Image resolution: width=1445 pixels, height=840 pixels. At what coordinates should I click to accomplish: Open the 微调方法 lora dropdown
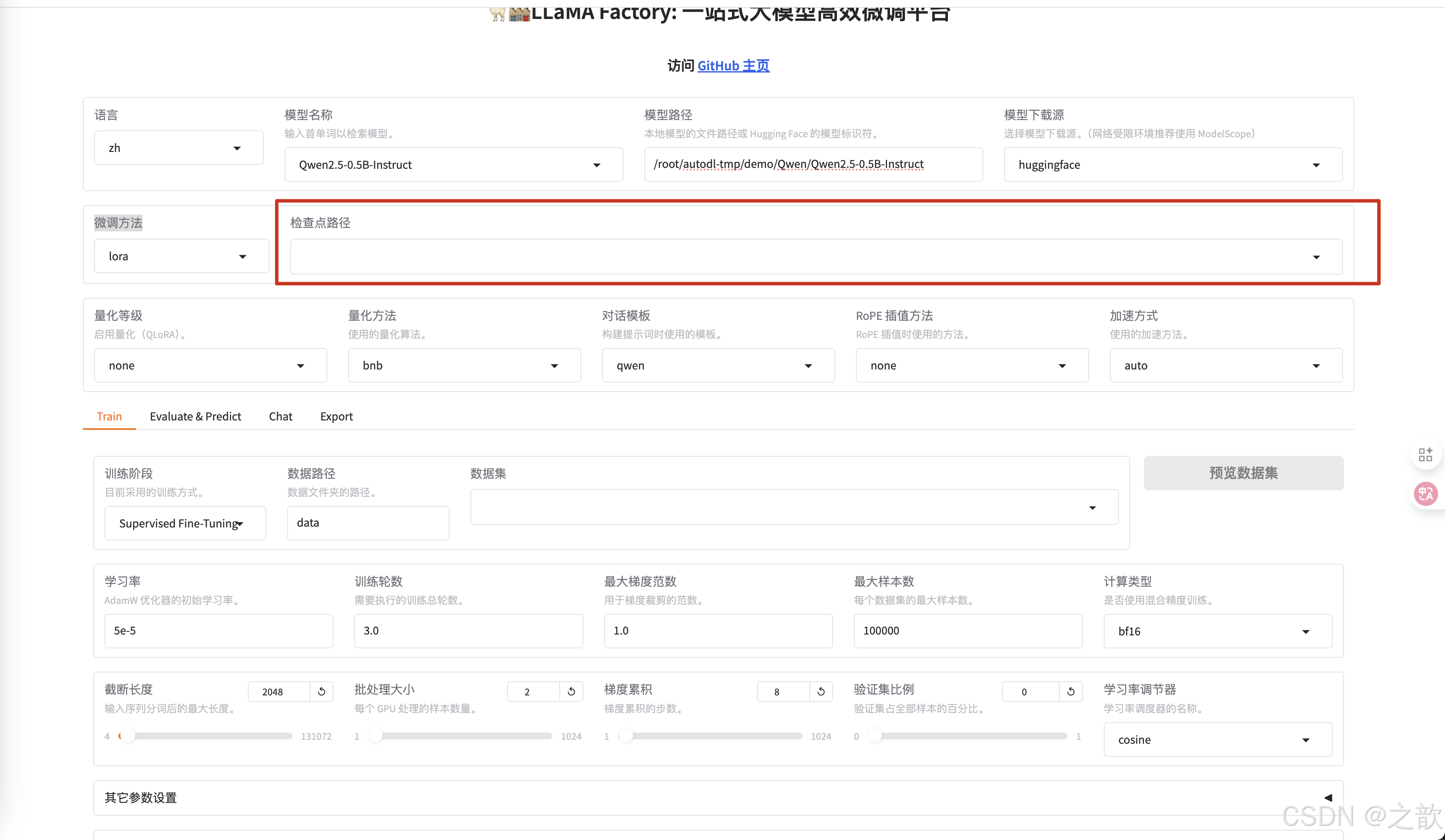181,256
